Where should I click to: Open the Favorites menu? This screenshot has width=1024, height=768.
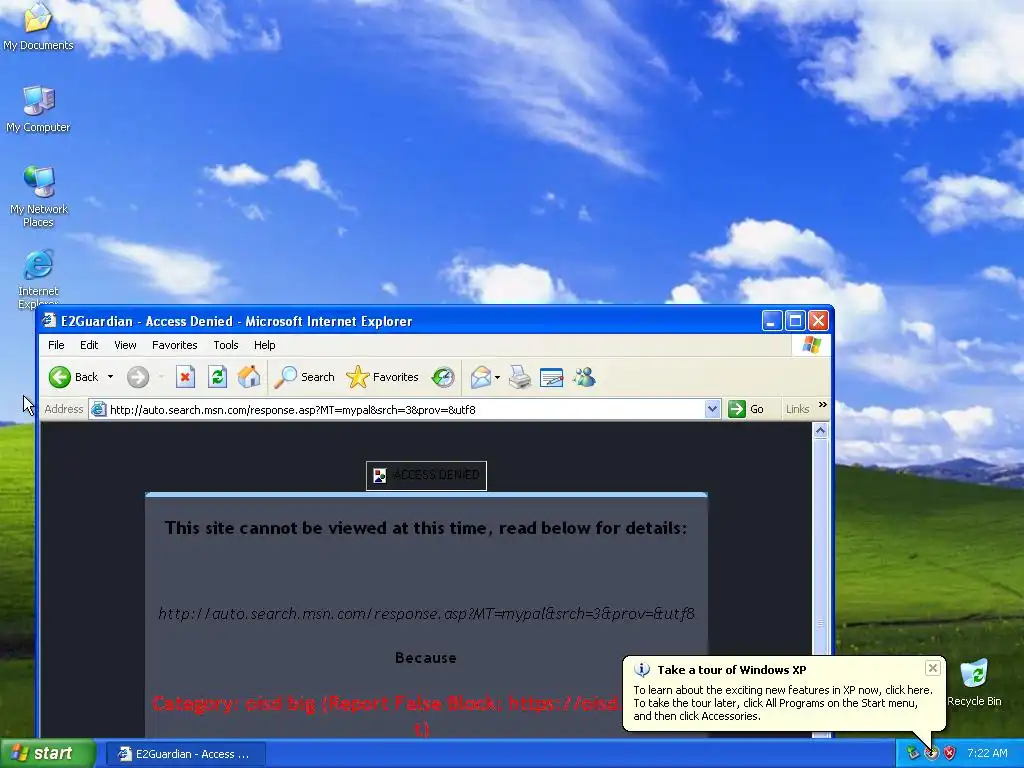coord(174,345)
